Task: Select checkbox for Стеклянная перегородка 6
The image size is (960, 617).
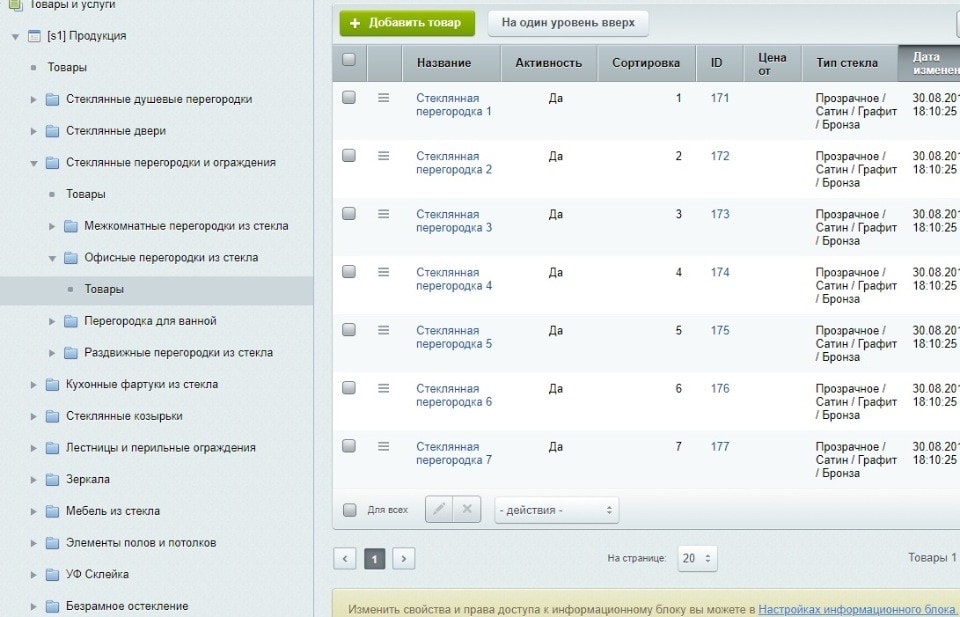Action: click(349, 388)
